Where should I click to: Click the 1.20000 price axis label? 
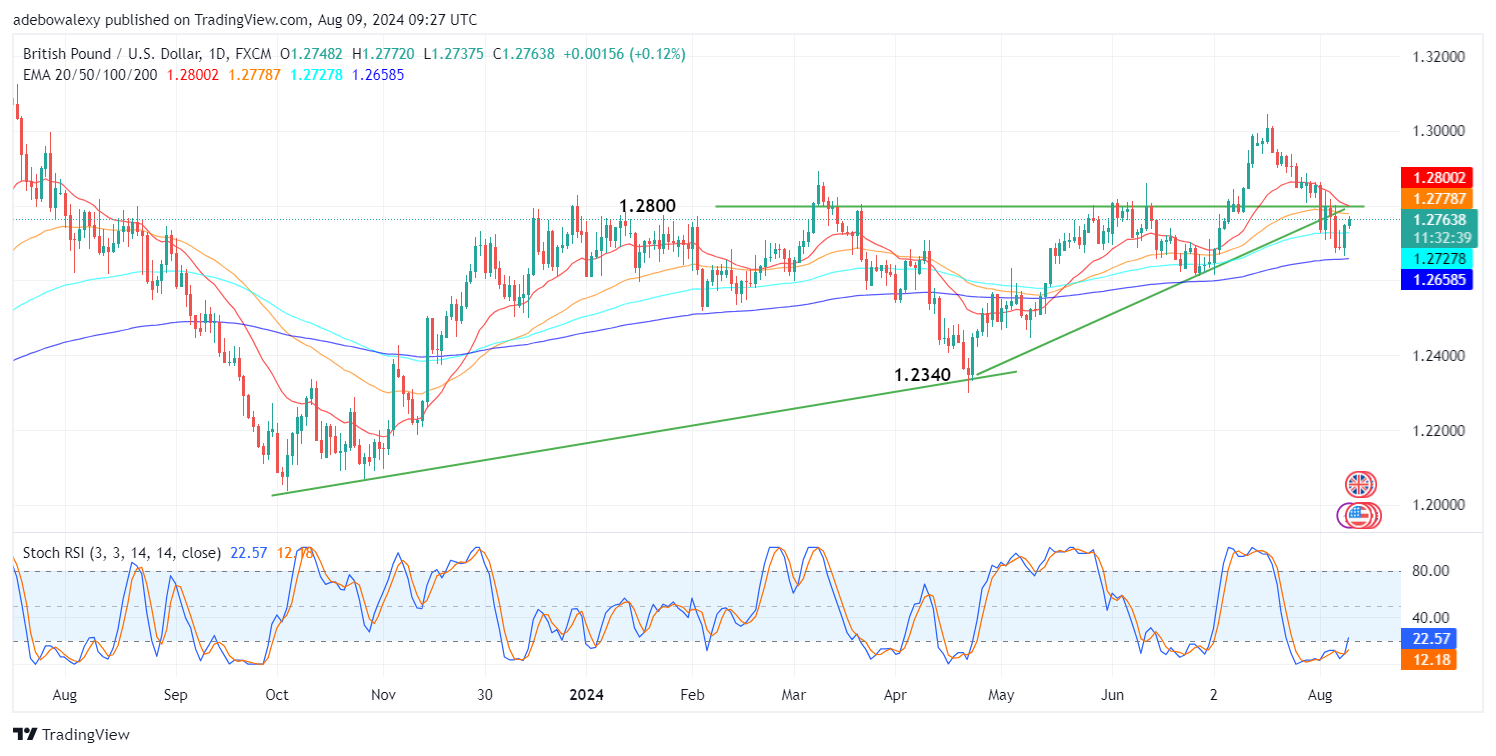(x=1441, y=505)
